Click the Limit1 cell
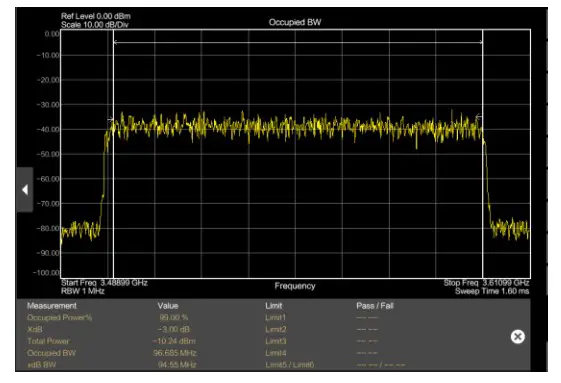Screen dimensions: 561x383 [275, 317]
